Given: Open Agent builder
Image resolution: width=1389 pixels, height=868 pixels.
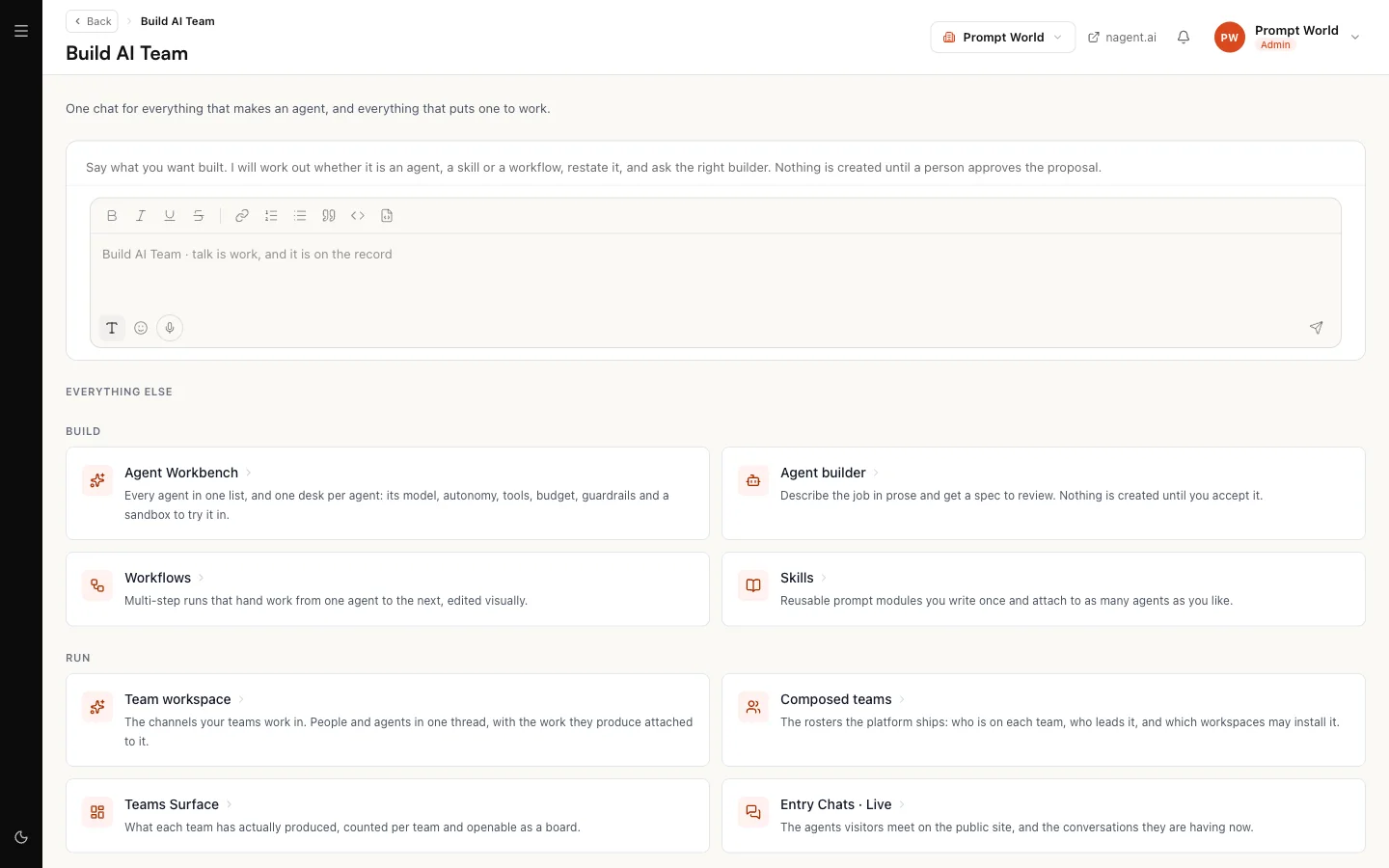Looking at the screenshot, I should [x=1044, y=493].
